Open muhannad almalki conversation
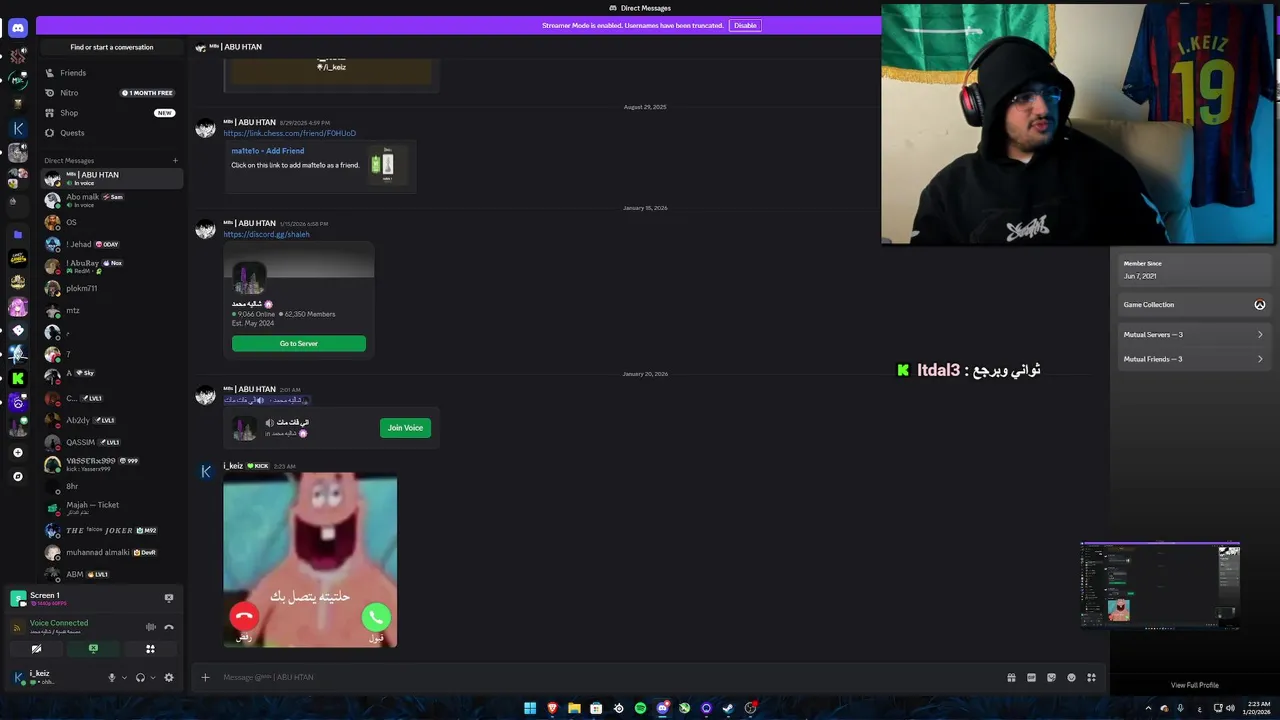The width and height of the screenshot is (1280, 720). (112, 552)
